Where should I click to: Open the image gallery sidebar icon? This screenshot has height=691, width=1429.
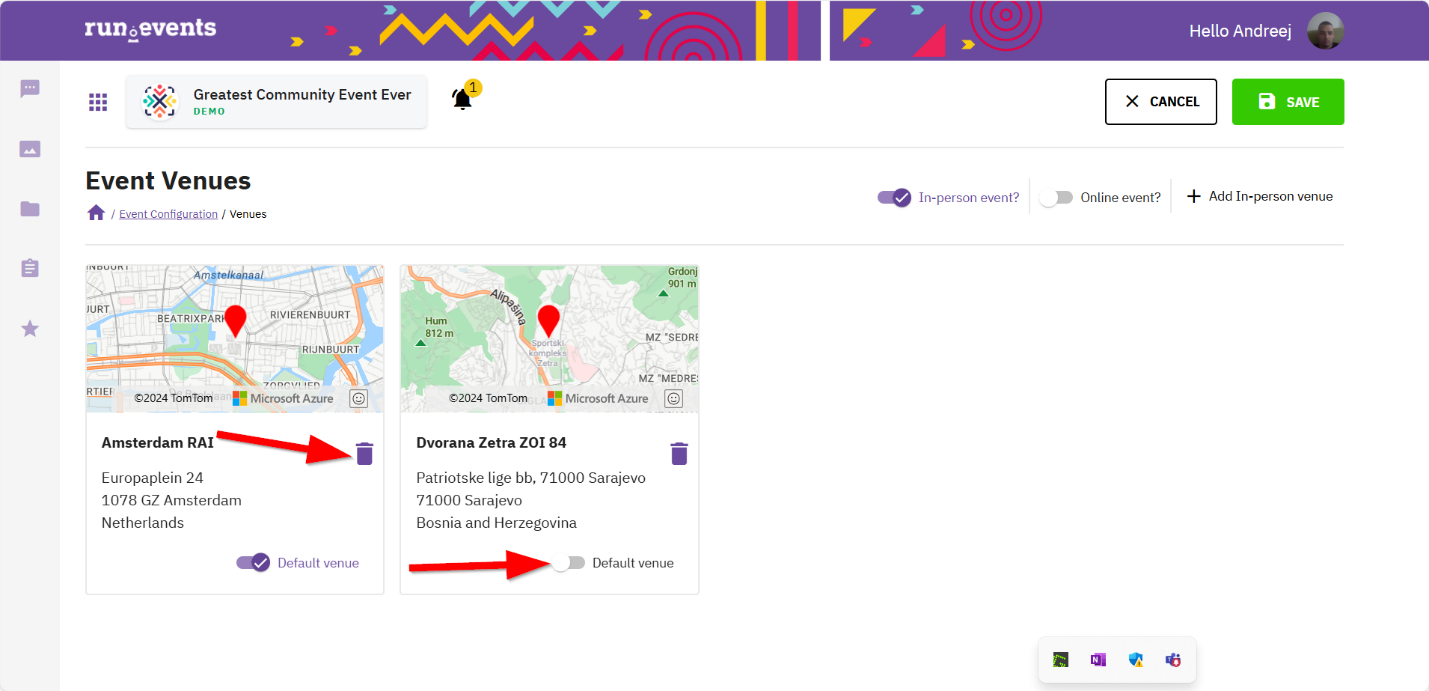pos(30,149)
